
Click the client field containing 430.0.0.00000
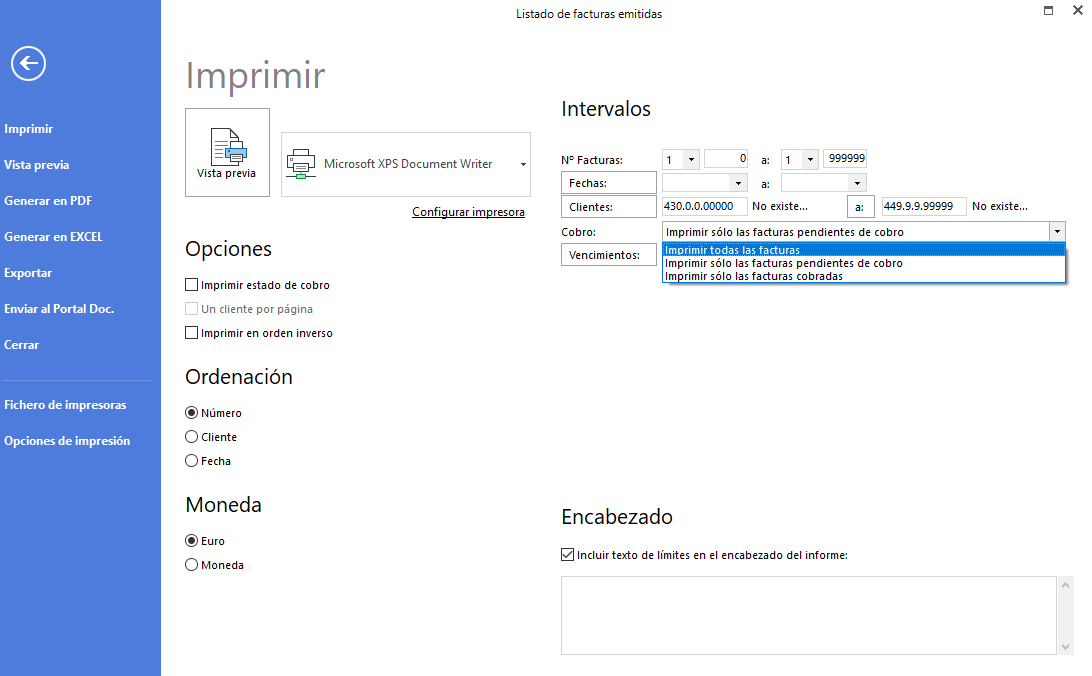click(704, 206)
